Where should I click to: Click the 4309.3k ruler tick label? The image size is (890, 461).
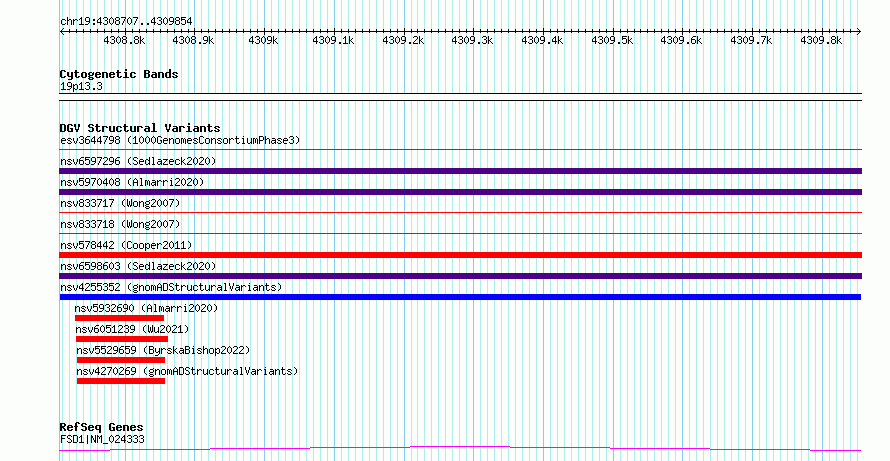coord(472,41)
